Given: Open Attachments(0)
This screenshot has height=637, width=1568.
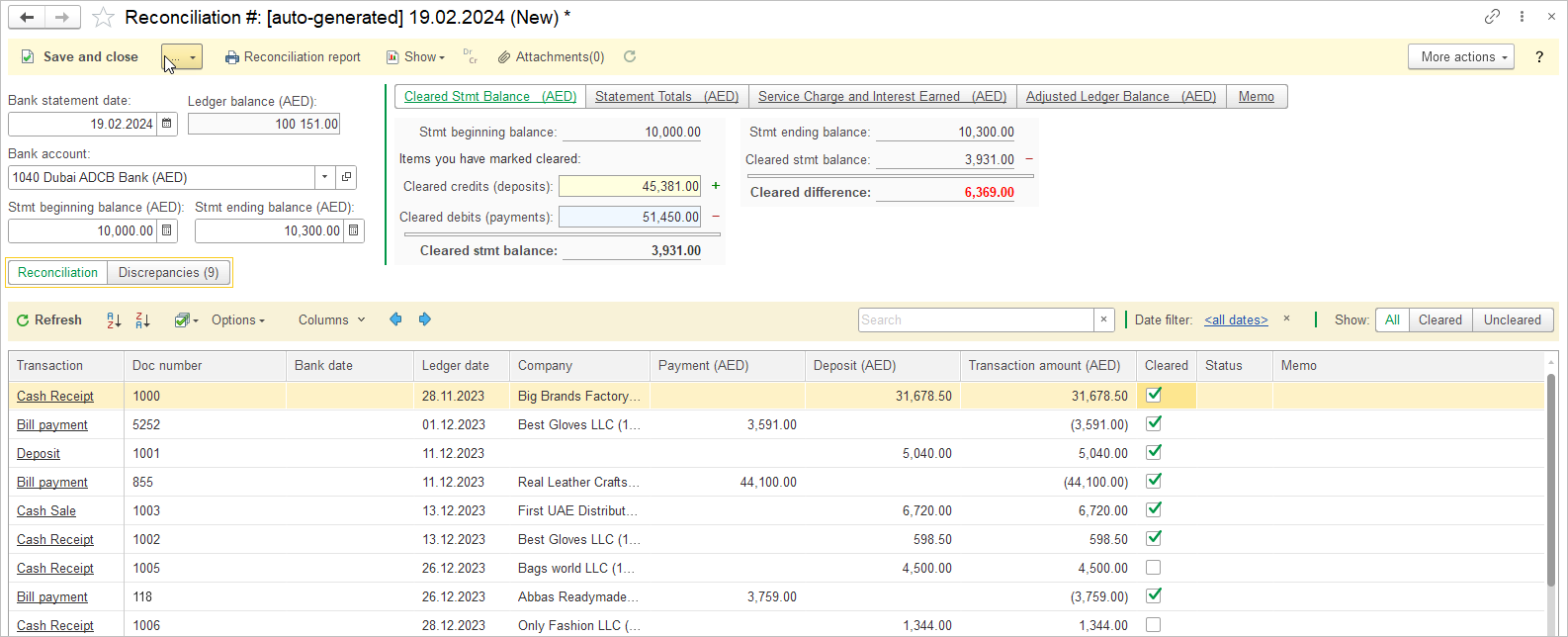Looking at the screenshot, I should (x=551, y=57).
